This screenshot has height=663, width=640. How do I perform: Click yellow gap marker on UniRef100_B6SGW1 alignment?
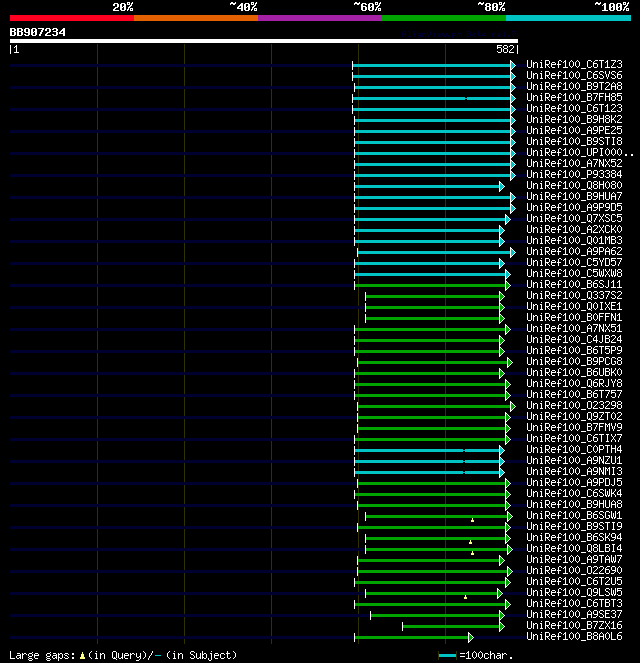click(x=473, y=520)
